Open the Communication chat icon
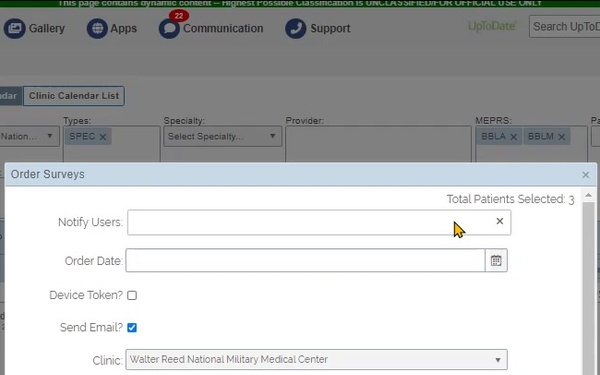Screen dimensions: 600x375 [169, 29]
